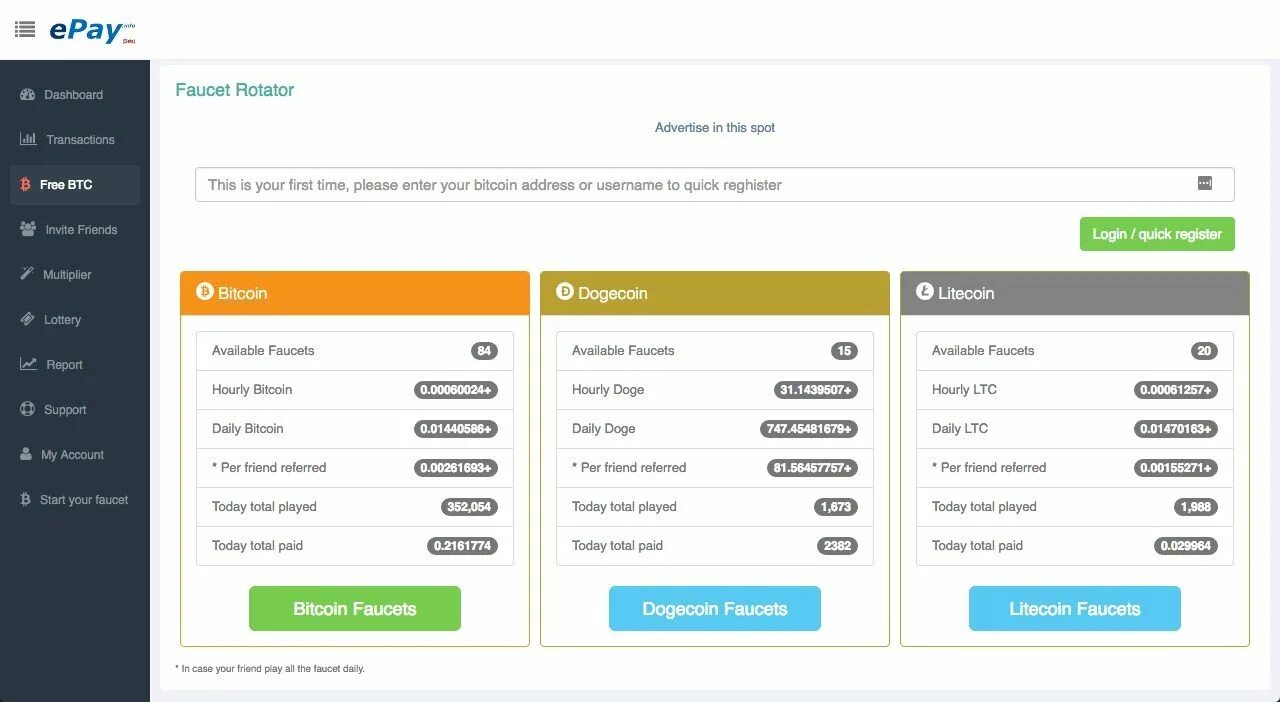This screenshot has height=702, width=1280.
Task: Click the Dogecoin coin icon in header
Action: click(x=565, y=291)
